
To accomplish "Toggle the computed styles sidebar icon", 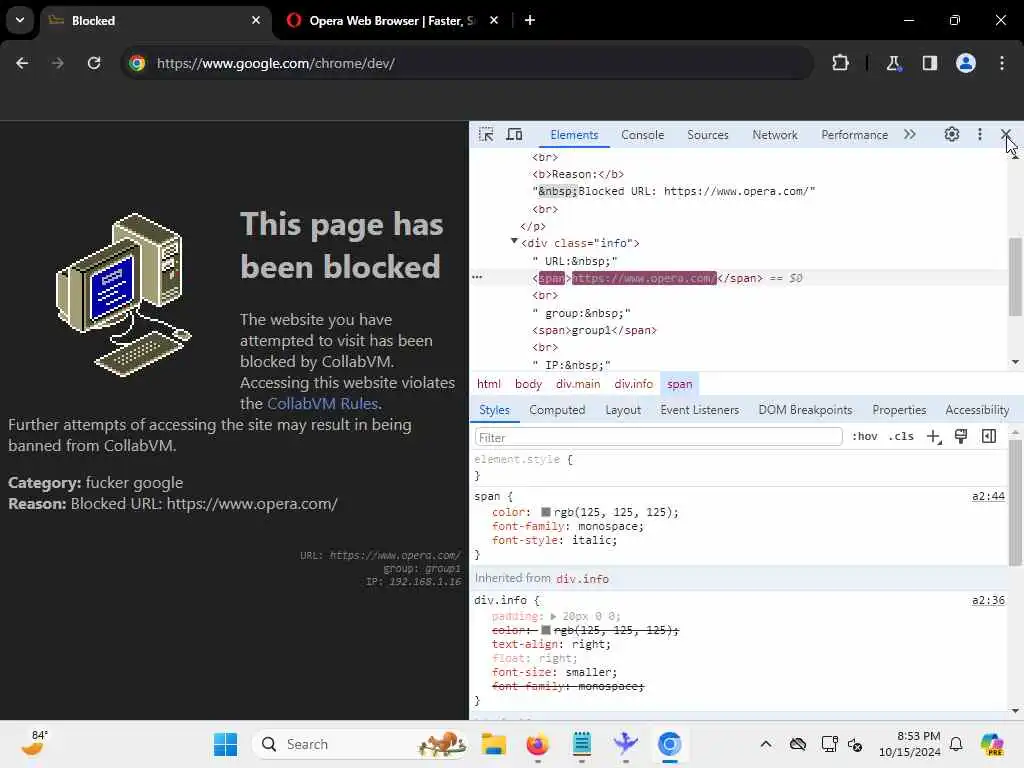I will [x=989, y=436].
